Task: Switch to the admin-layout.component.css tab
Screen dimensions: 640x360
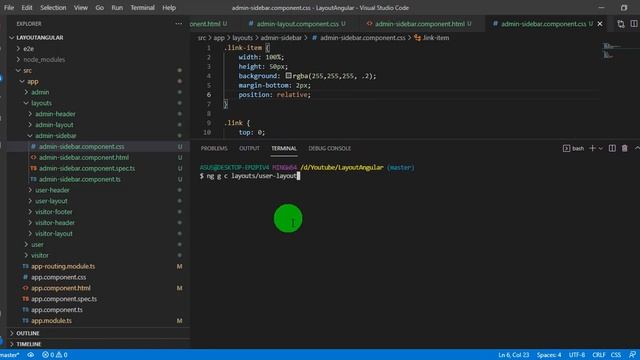Action: click(x=297, y=24)
